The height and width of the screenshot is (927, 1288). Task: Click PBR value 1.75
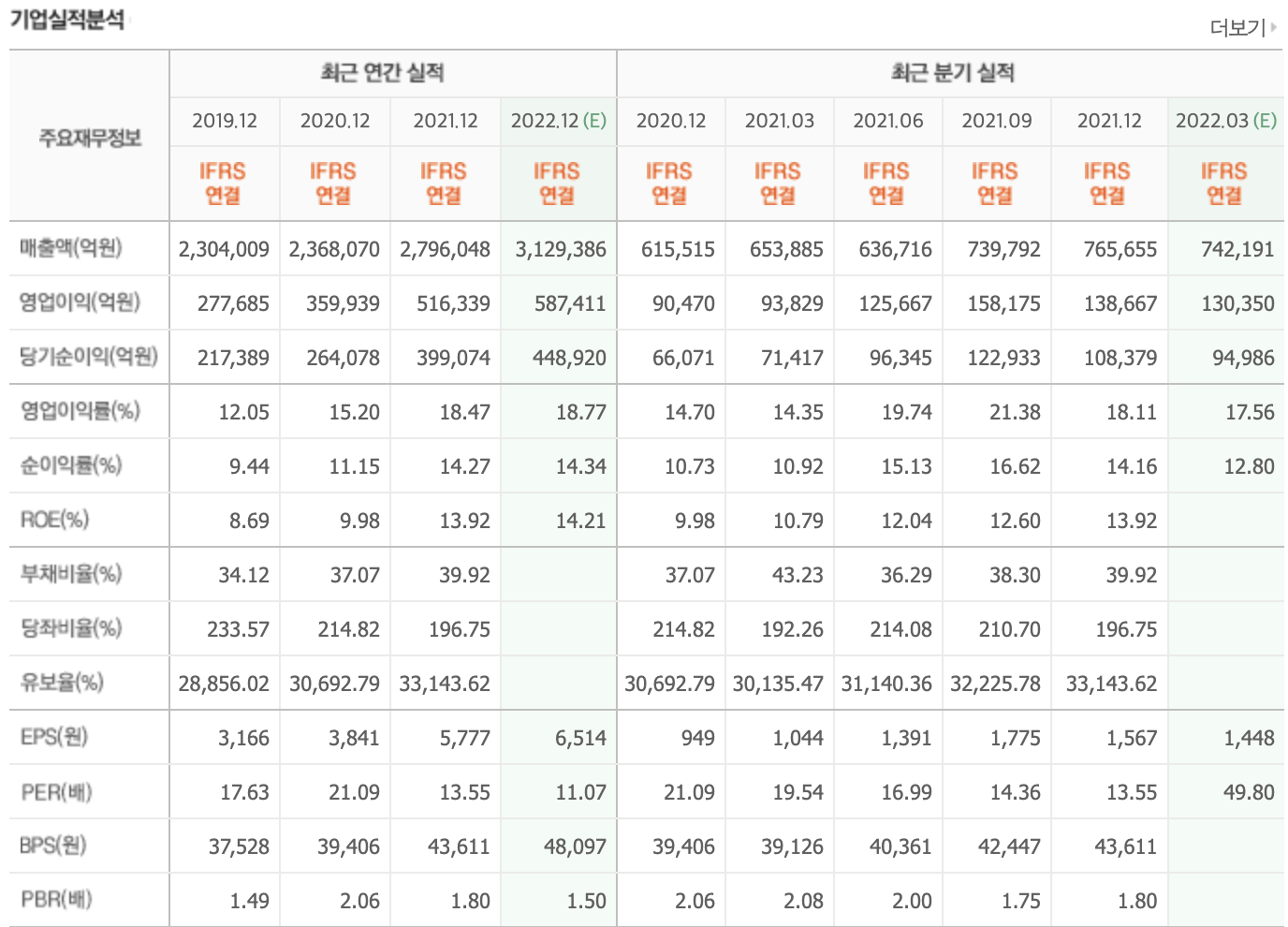click(x=1020, y=902)
